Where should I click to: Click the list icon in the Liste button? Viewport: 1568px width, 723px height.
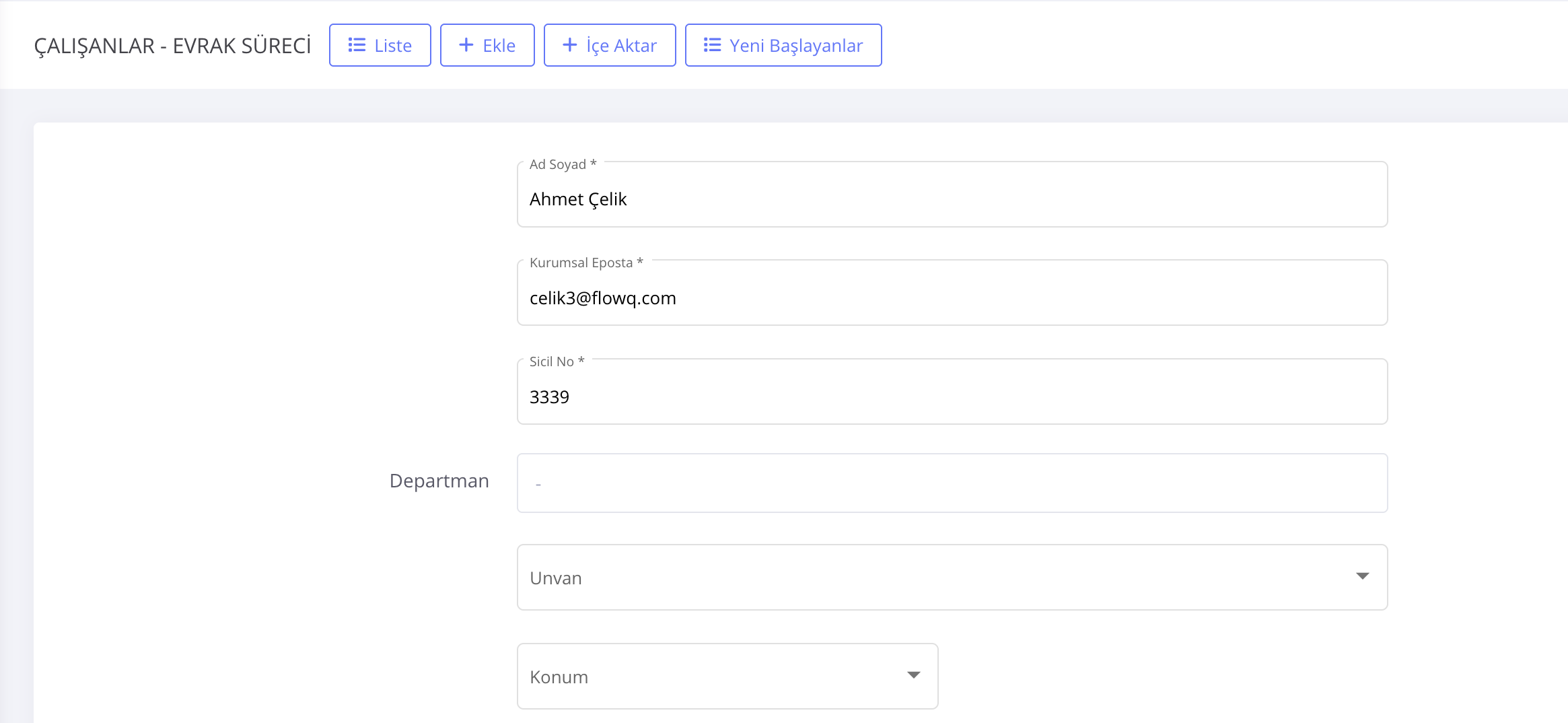(357, 45)
